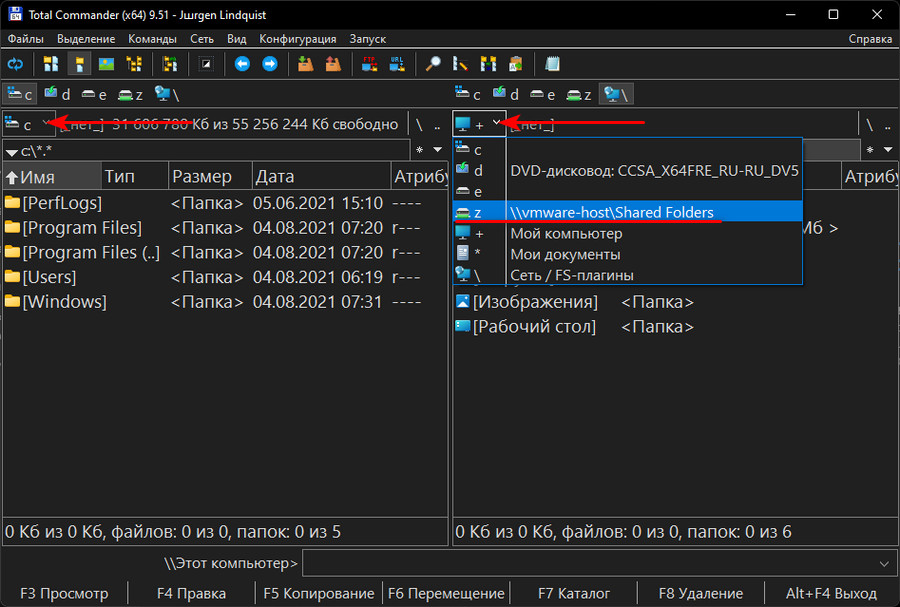This screenshot has width=900, height=607.
Task: Open the Запуск menu
Action: 368,39
